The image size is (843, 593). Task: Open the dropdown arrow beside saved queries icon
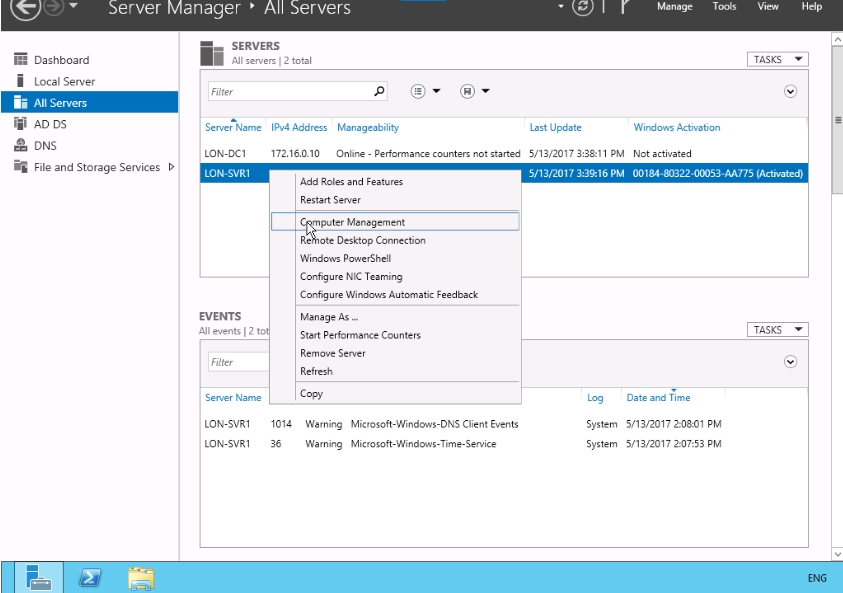point(485,91)
